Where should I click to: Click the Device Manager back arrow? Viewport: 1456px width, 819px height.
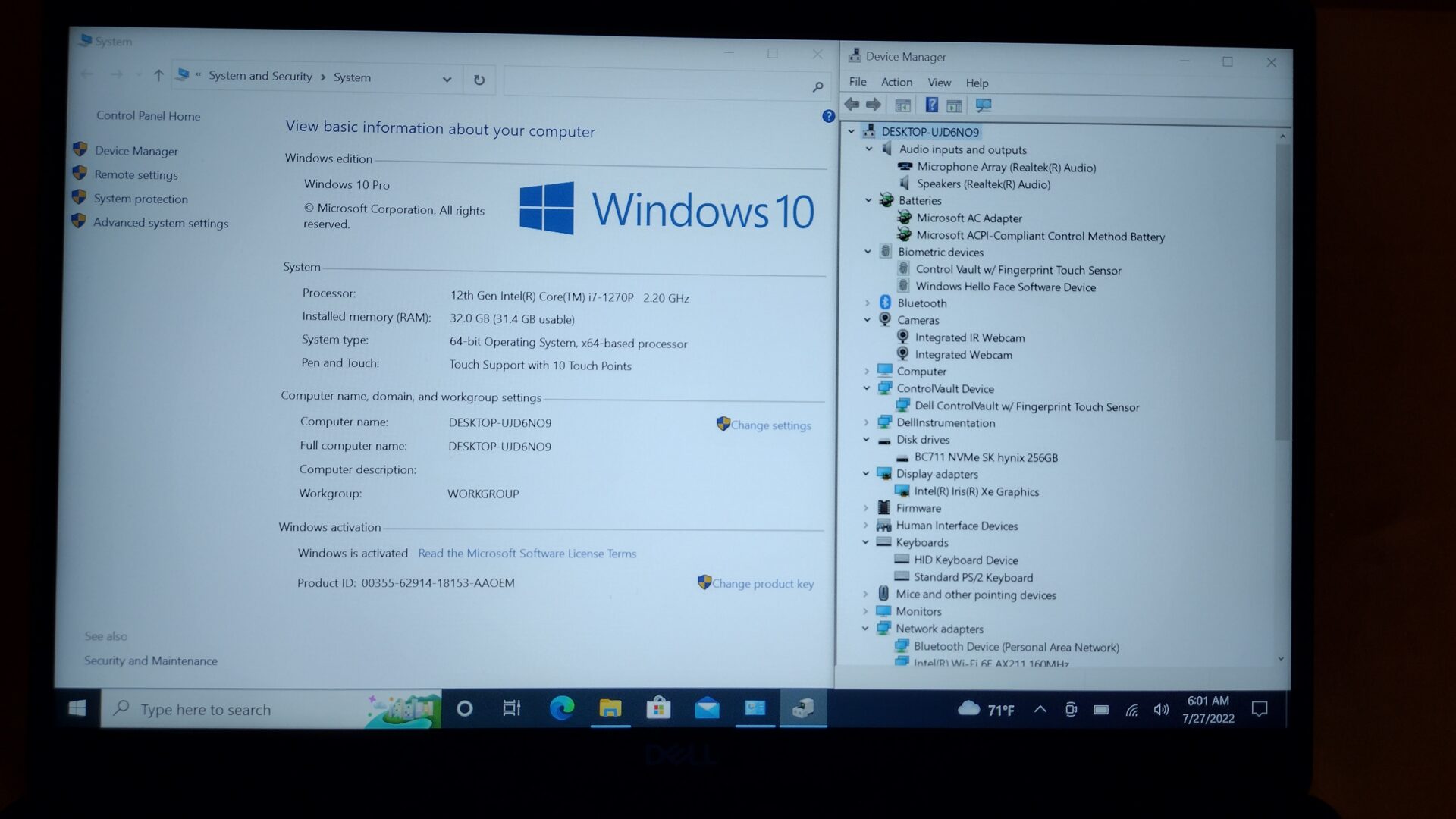(x=852, y=105)
